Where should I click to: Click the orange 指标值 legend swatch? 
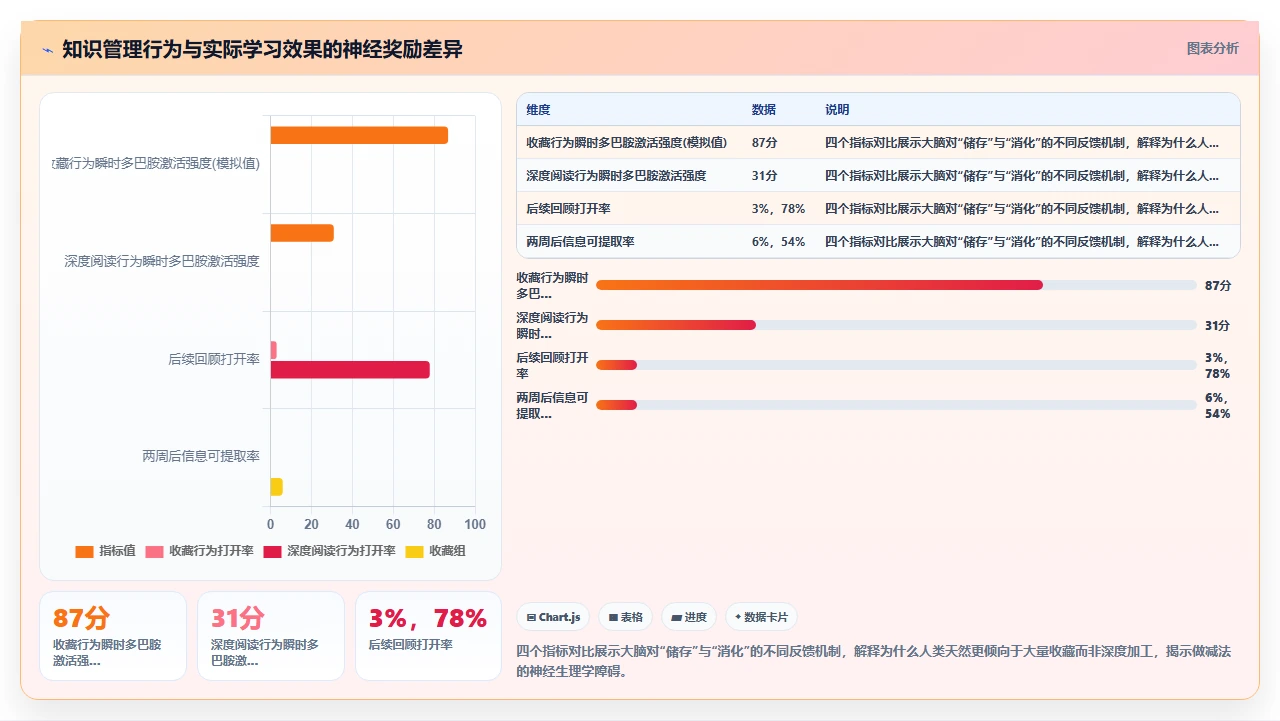click(85, 551)
